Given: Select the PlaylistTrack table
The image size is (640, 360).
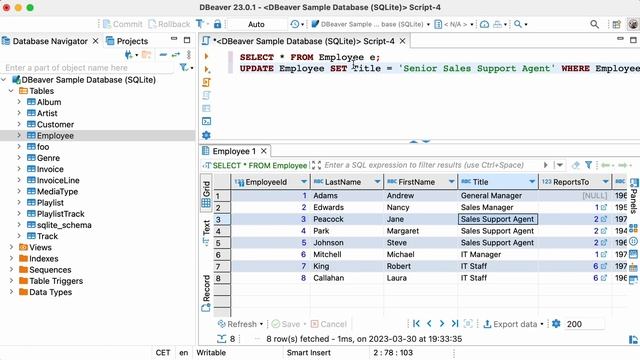Looking at the screenshot, I should tap(60, 214).
